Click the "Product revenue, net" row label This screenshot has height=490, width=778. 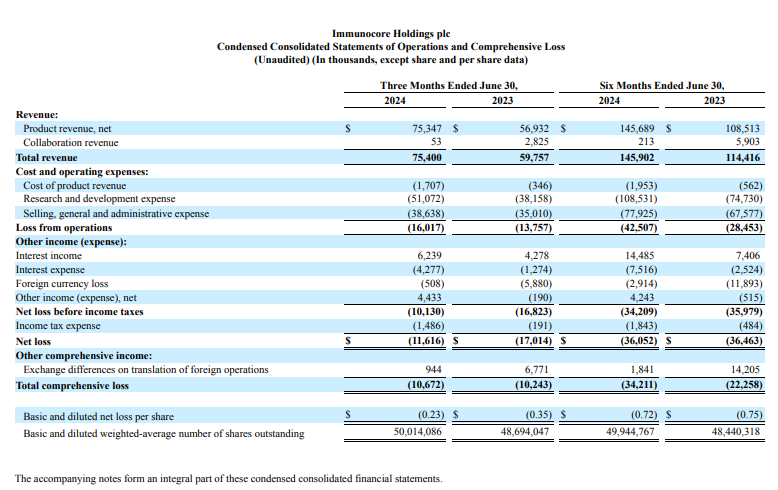67,128
